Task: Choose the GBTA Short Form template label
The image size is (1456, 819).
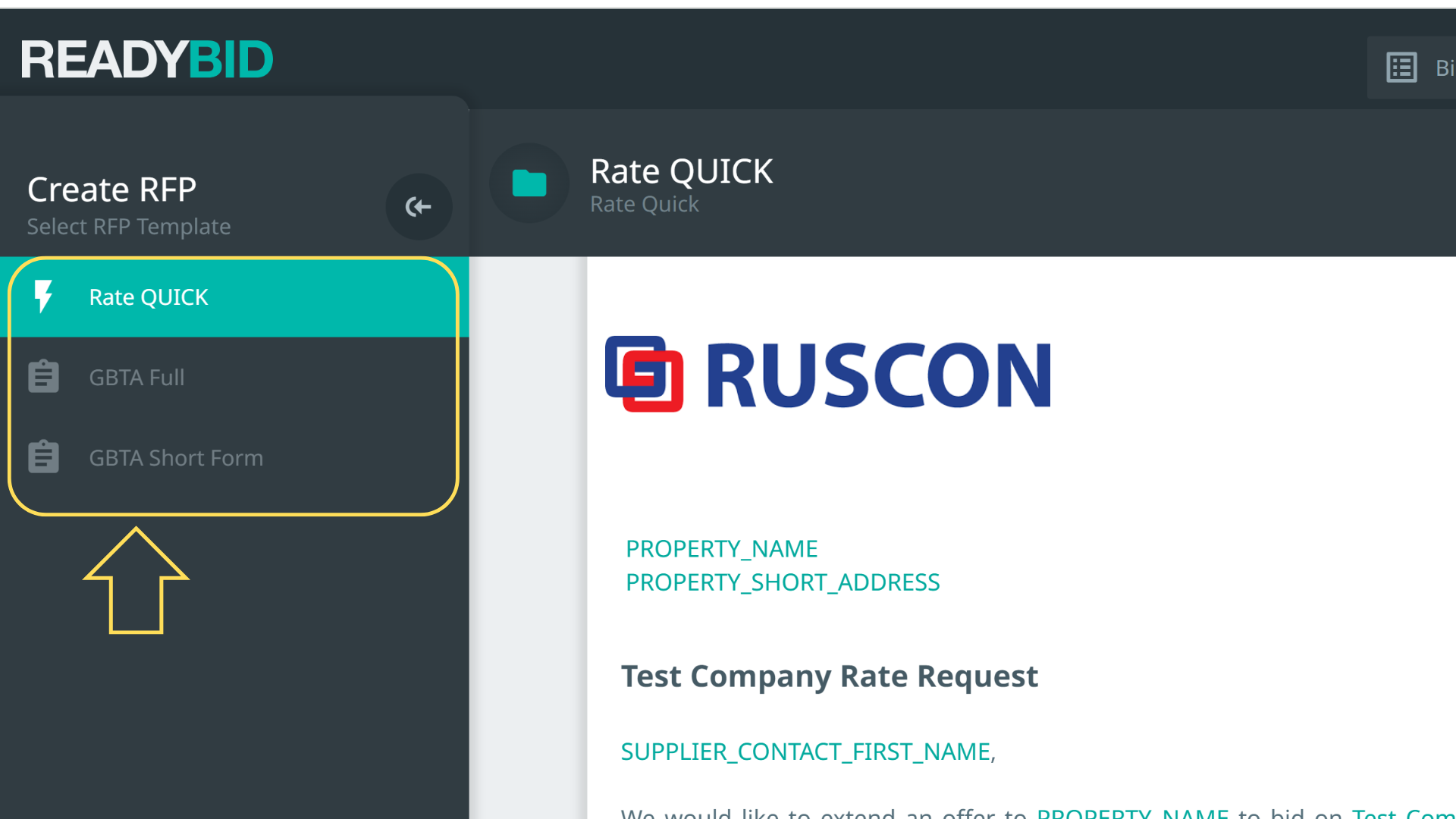Action: [176, 458]
